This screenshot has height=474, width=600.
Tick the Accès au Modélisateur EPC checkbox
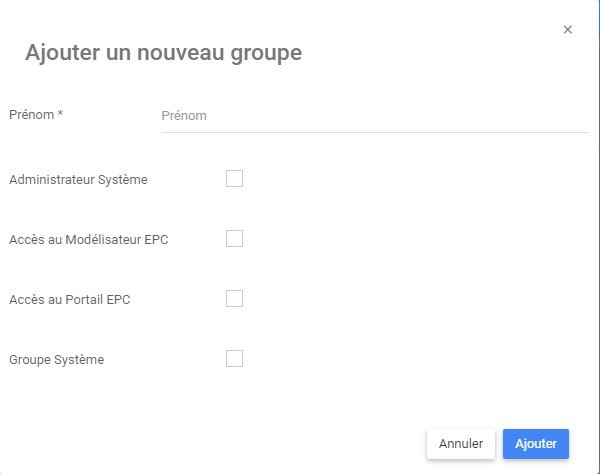[x=235, y=239]
